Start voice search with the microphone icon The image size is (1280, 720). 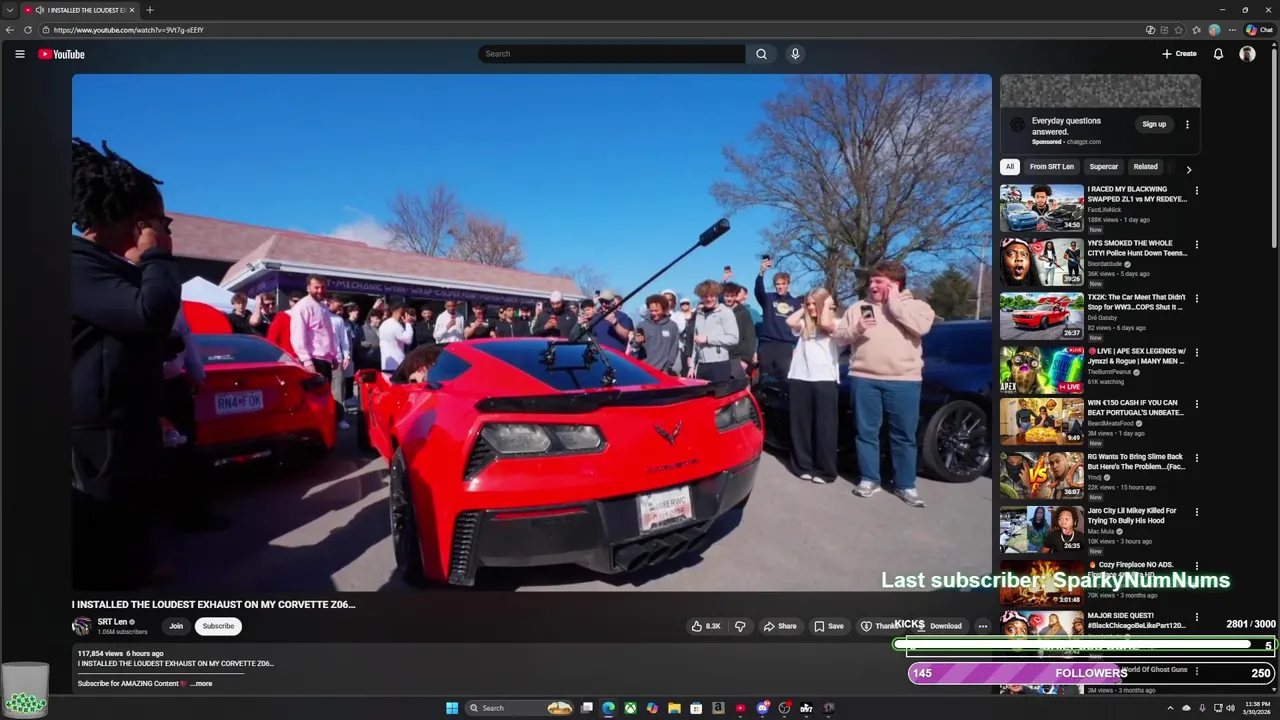(795, 54)
